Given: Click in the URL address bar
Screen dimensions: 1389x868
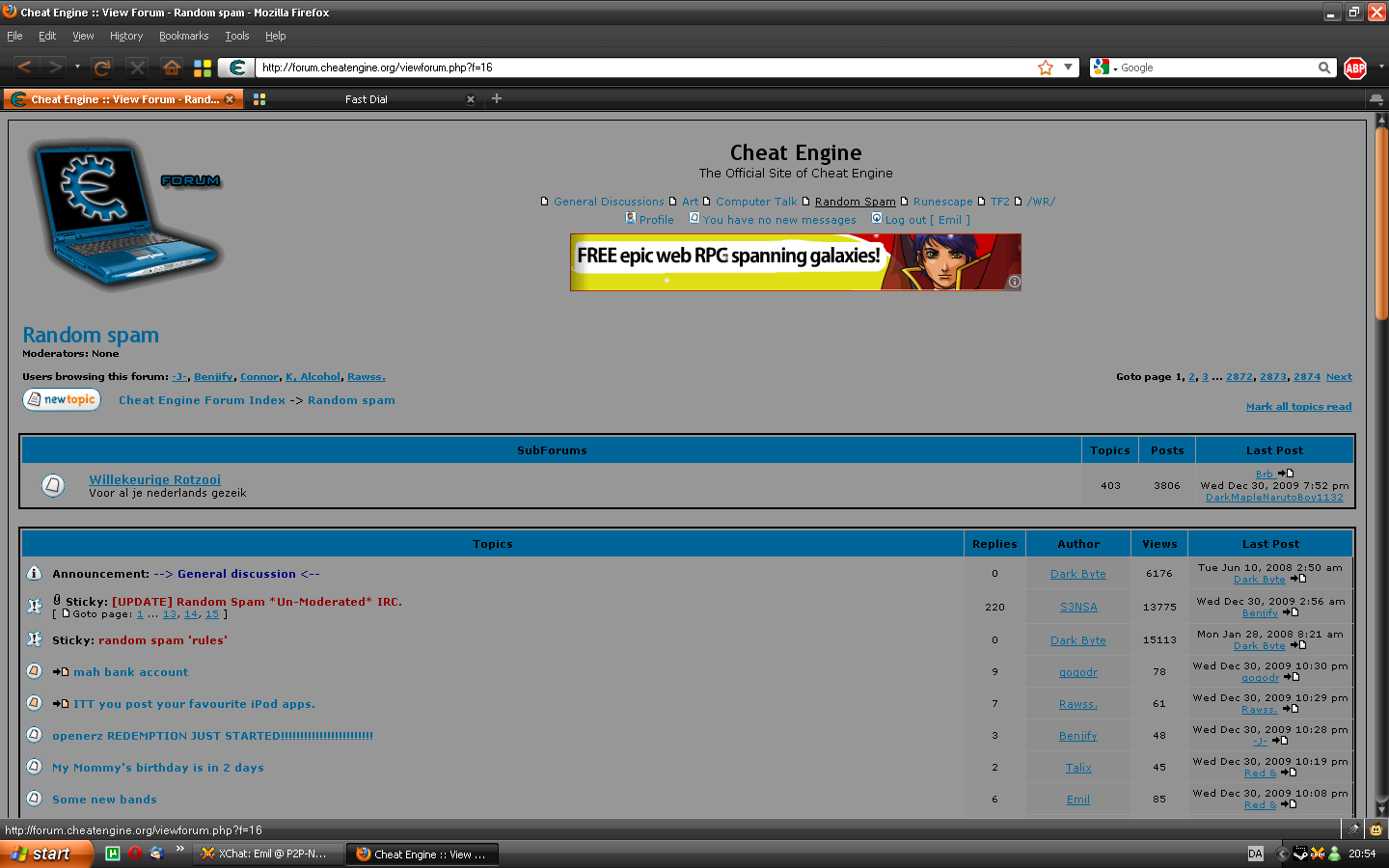Looking at the screenshot, I should (646, 68).
